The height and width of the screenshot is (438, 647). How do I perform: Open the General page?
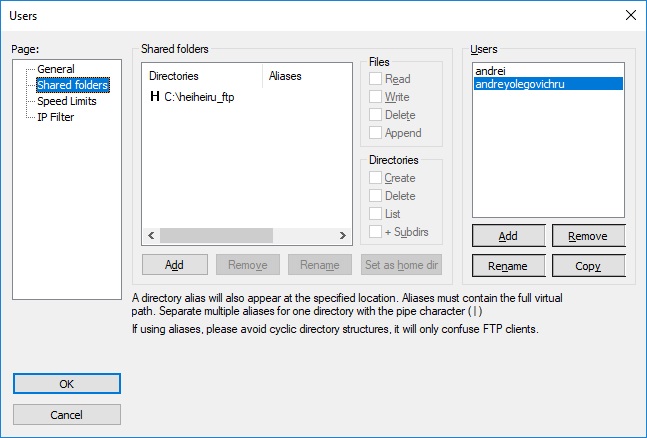[56, 69]
